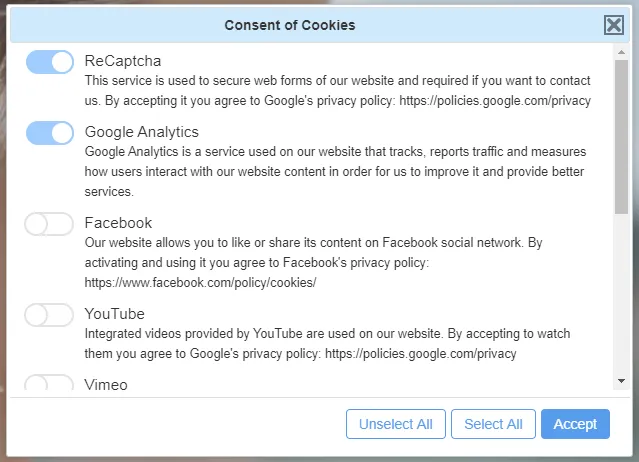Click the ReCaptcha privacy policy description
The width and height of the screenshot is (639, 462).
(337, 90)
